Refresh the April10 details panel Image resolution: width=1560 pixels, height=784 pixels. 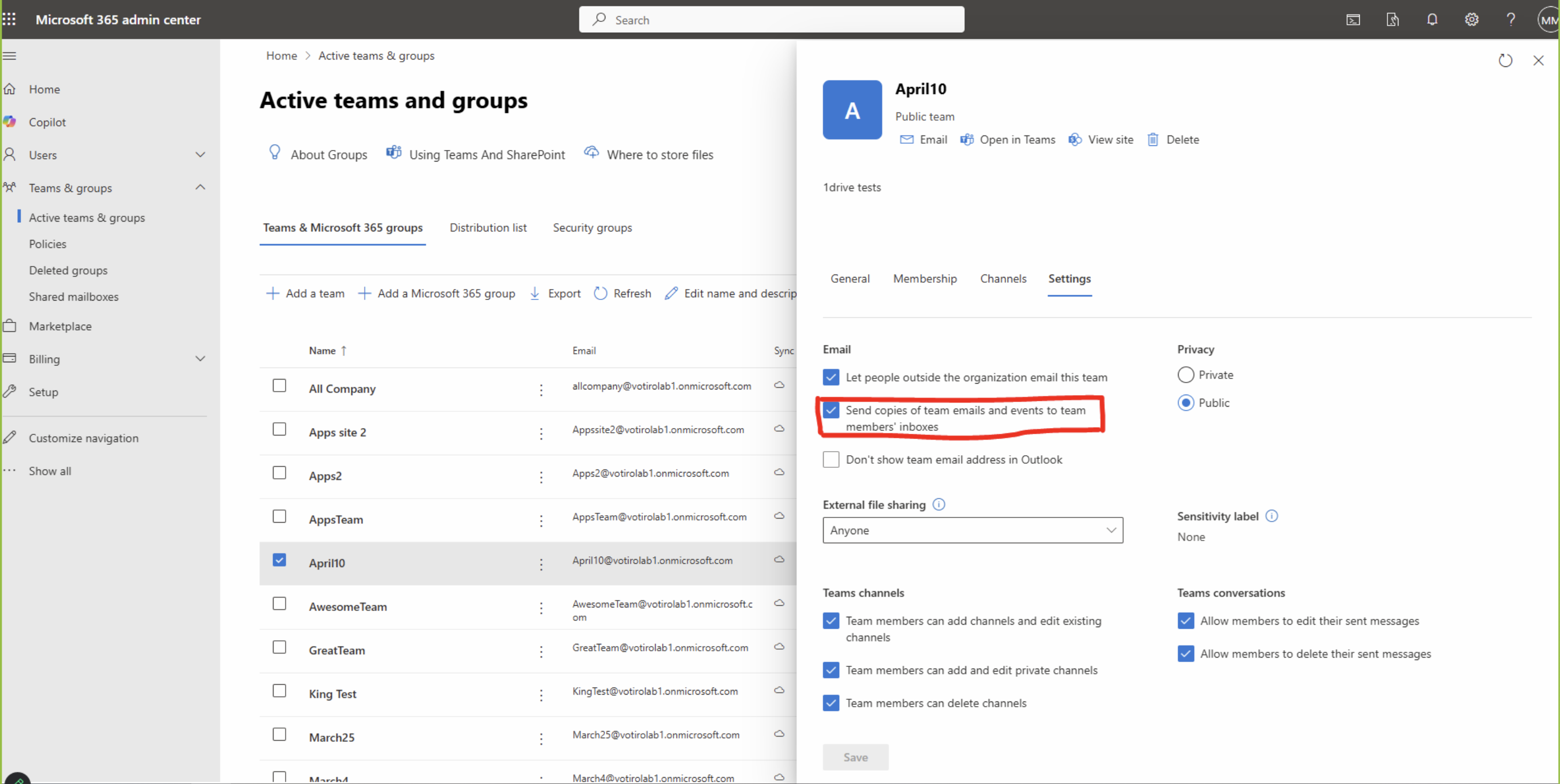click(x=1505, y=61)
